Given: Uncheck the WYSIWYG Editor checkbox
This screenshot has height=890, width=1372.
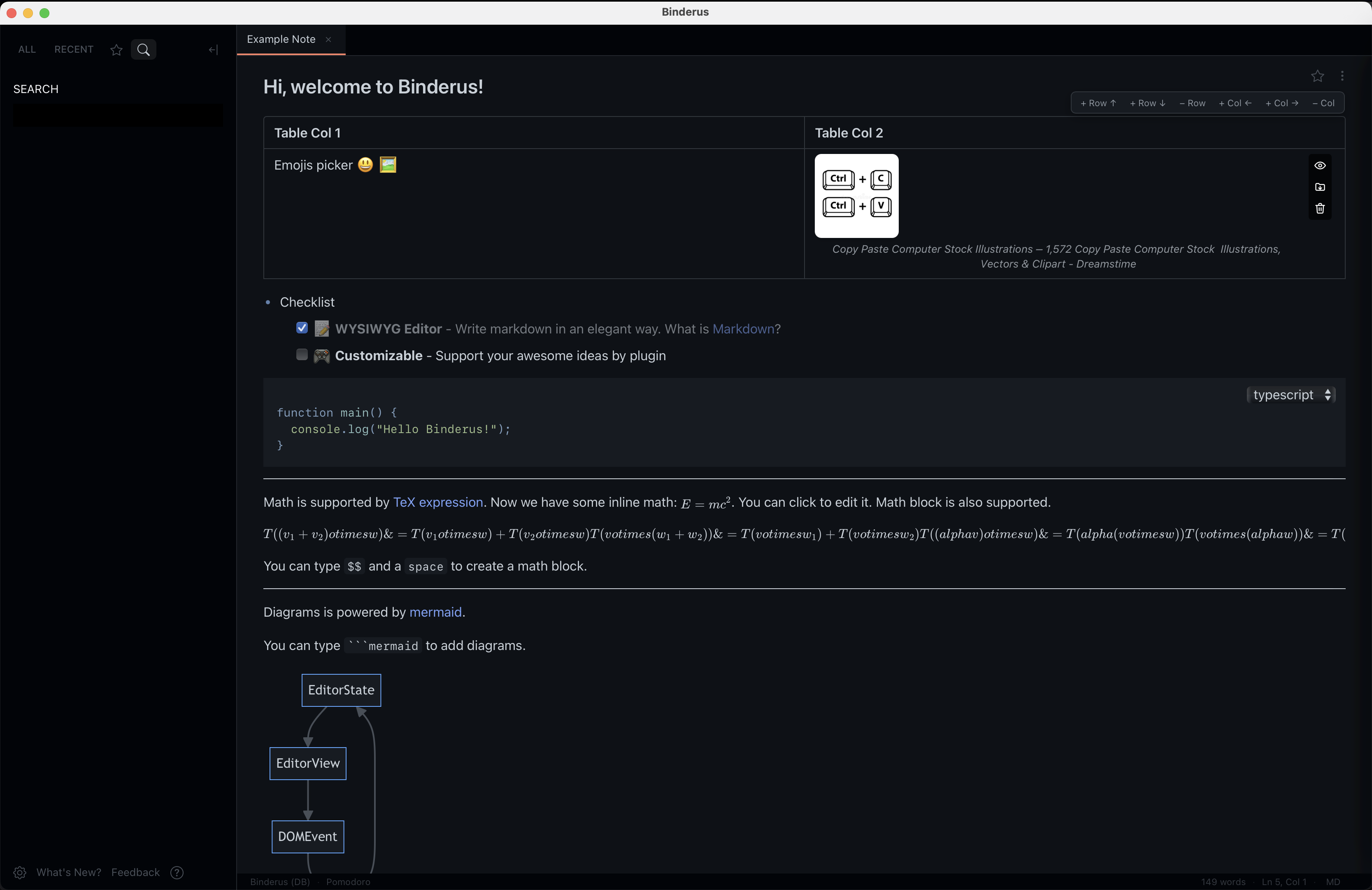Looking at the screenshot, I should coord(302,328).
